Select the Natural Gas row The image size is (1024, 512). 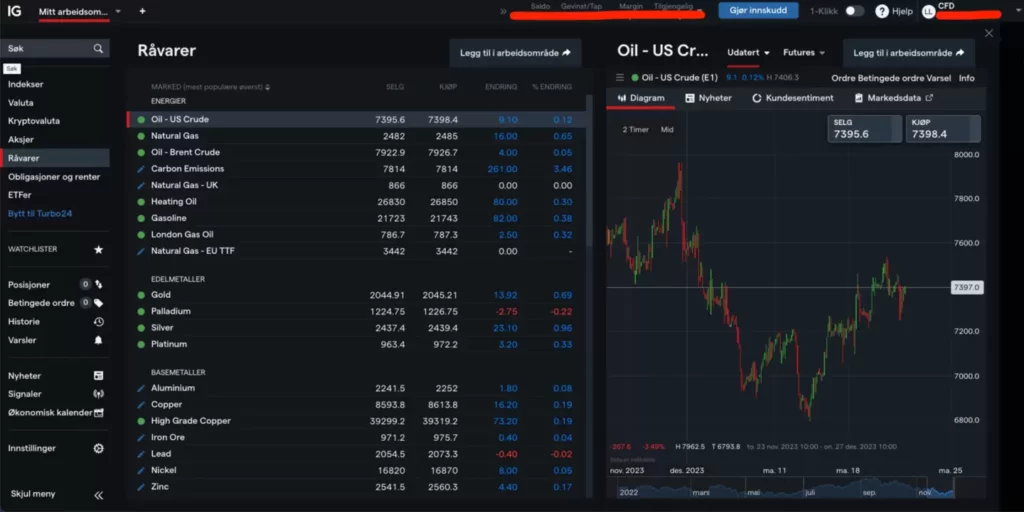(355, 136)
